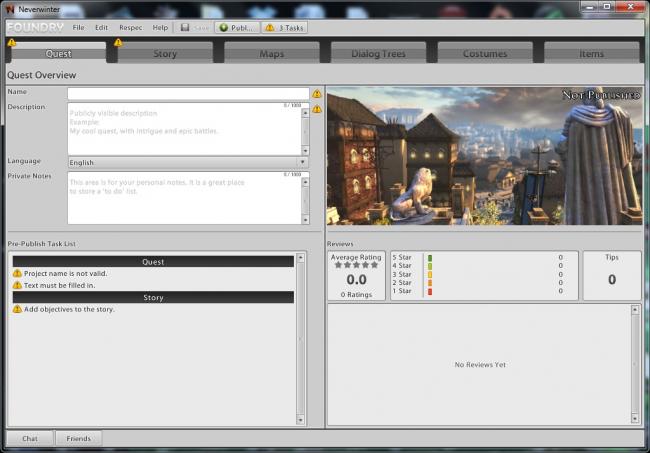
Task: Switch to the Dialog Trees tab
Action: point(378,53)
